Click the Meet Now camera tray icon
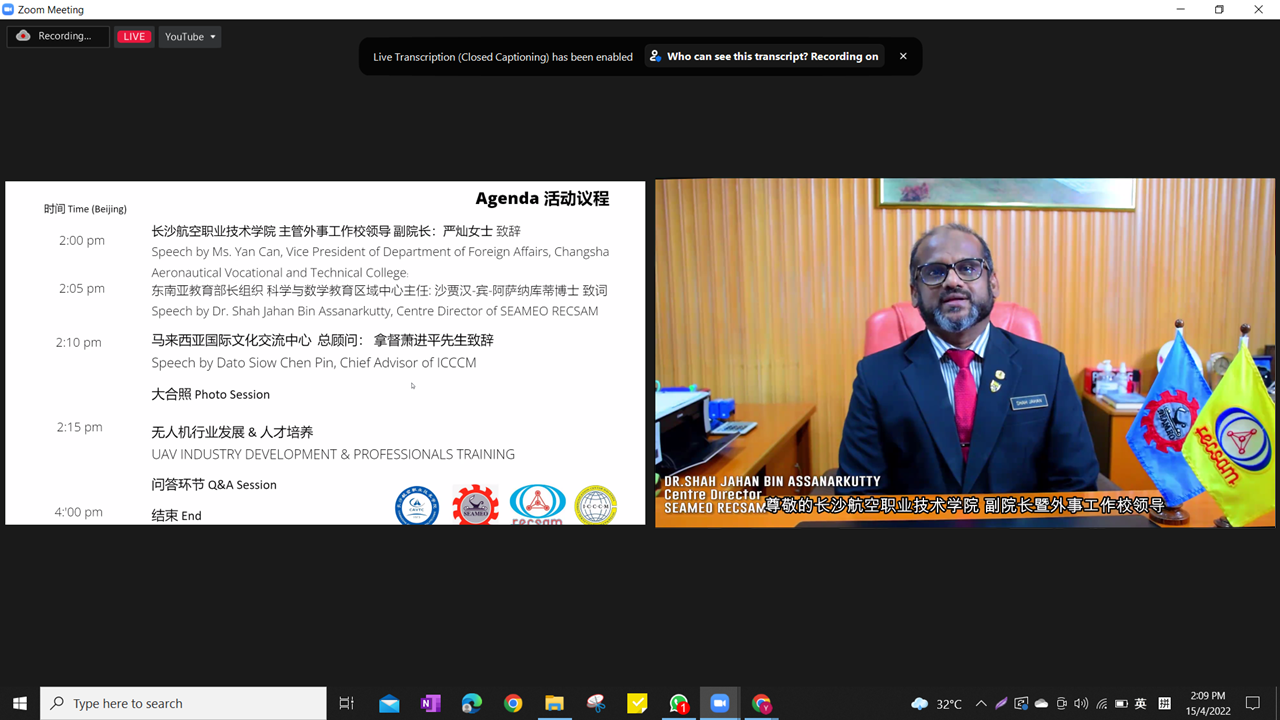 pos(1062,704)
